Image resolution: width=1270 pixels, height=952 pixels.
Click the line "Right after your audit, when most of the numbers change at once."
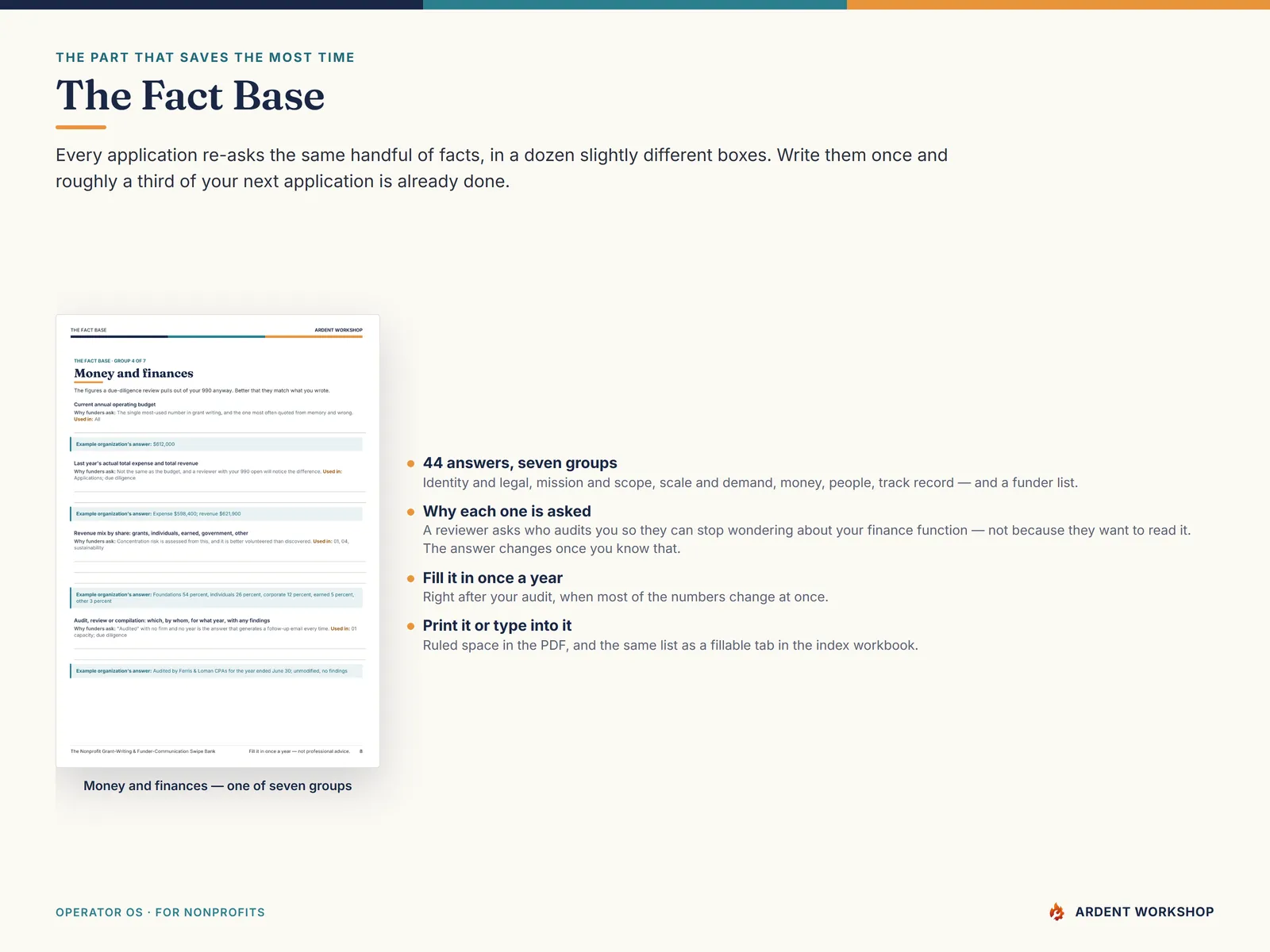(625, 597)
